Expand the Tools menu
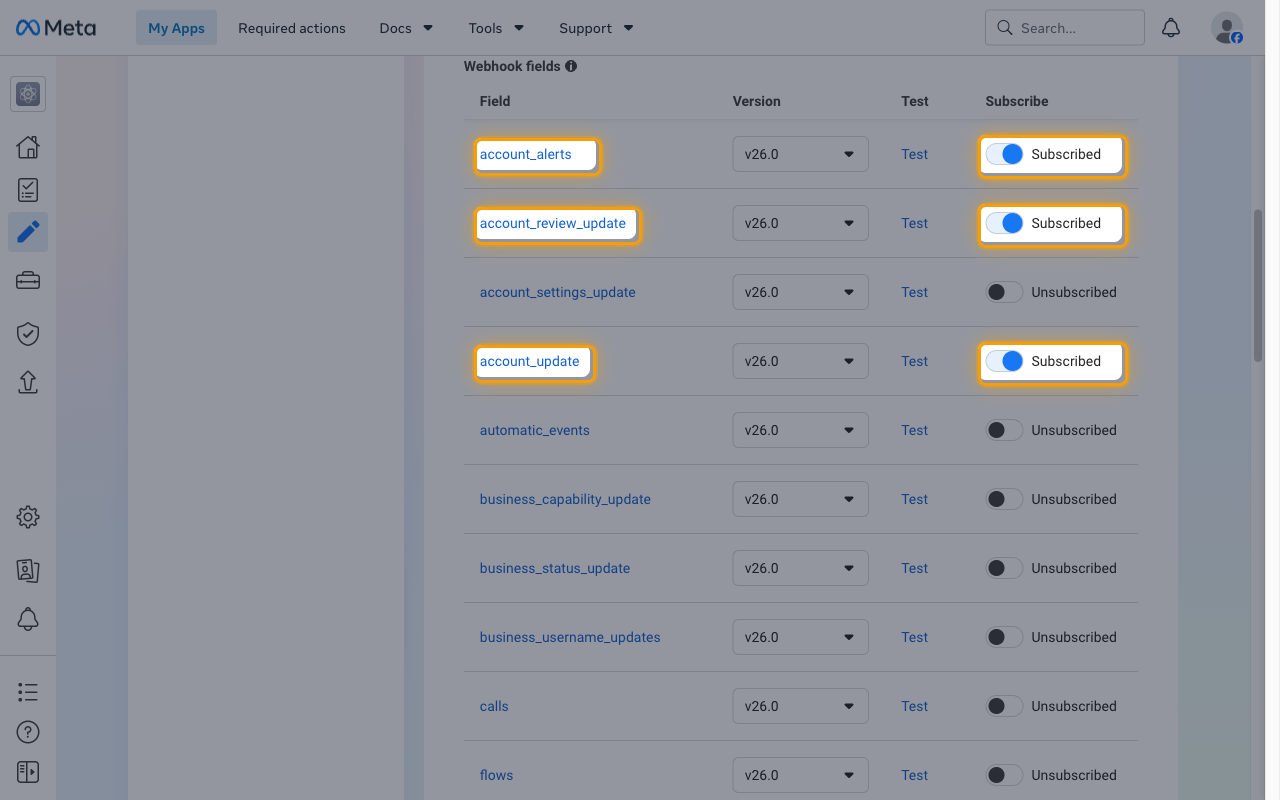The height and width of the screenshot is (800, 1280). click(x=496, y=28)
